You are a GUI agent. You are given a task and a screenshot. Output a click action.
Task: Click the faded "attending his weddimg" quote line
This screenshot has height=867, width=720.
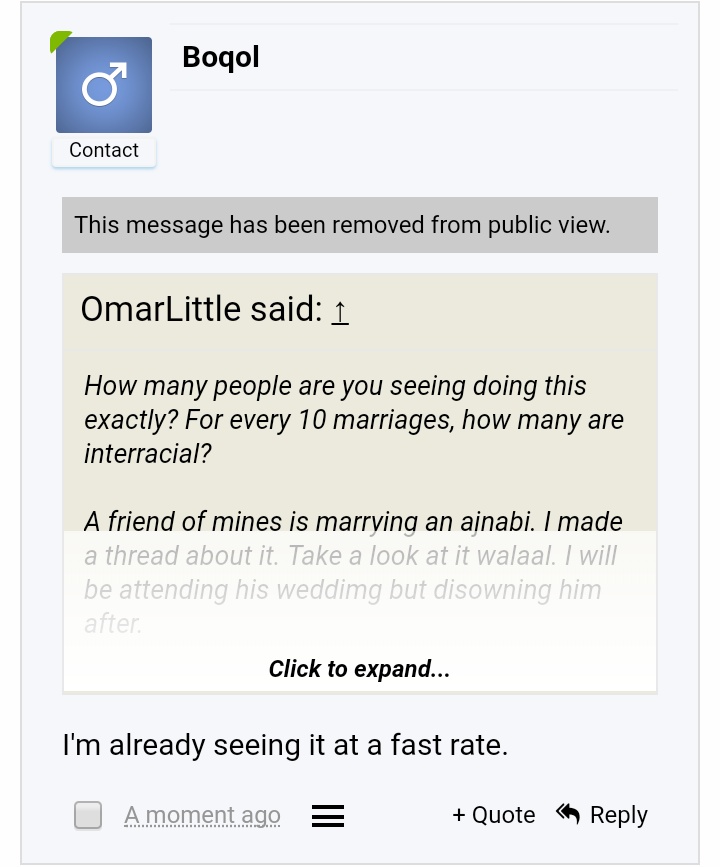(x=342, y=590)
